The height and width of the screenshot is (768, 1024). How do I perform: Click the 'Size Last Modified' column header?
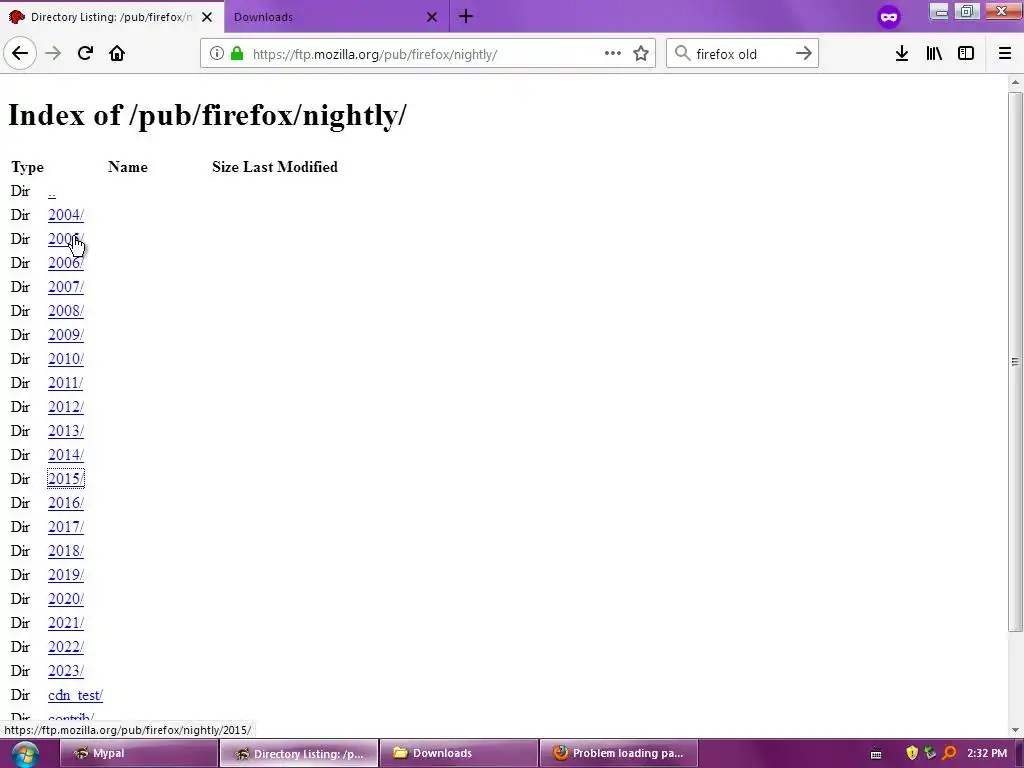275,167
